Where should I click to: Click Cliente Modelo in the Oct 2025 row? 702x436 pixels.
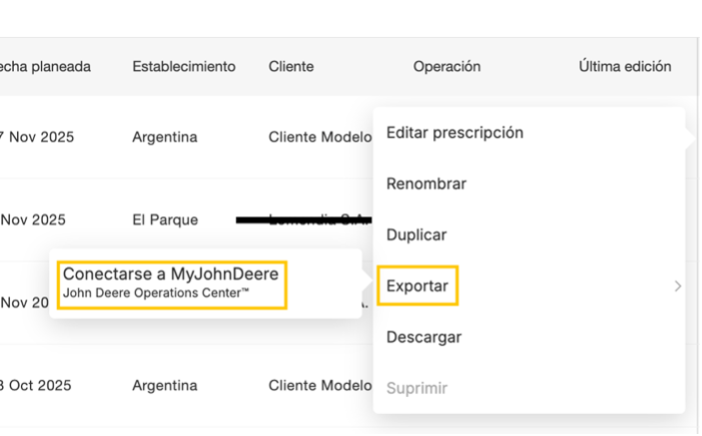pos(319,386)
